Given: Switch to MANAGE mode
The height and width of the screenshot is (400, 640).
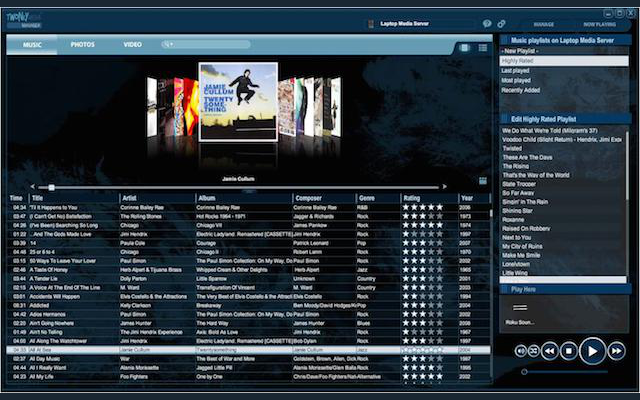Looking at the screenshot, I should (x=544, y=24).
